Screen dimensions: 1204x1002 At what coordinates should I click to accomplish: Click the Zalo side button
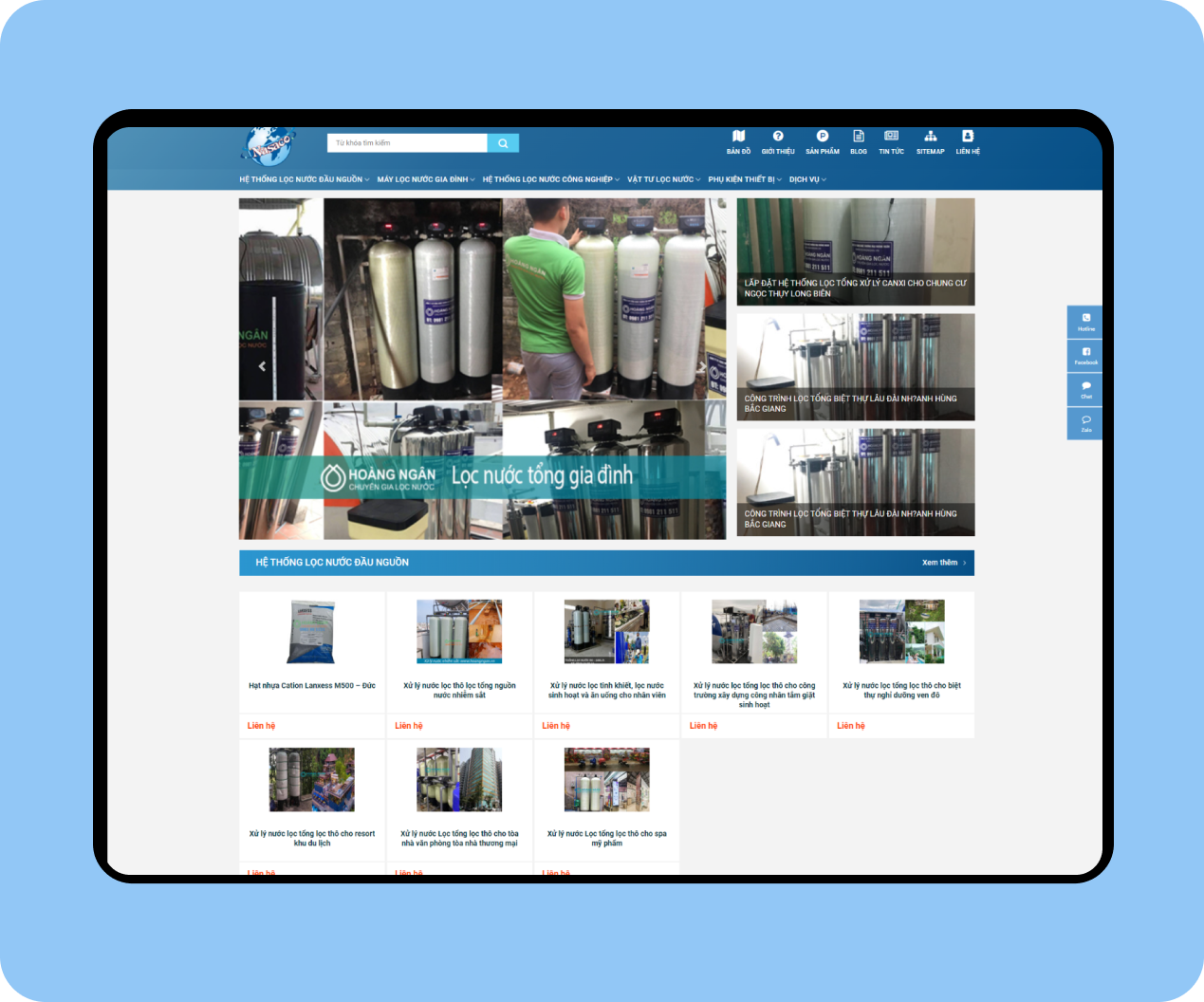(1085, 423)
